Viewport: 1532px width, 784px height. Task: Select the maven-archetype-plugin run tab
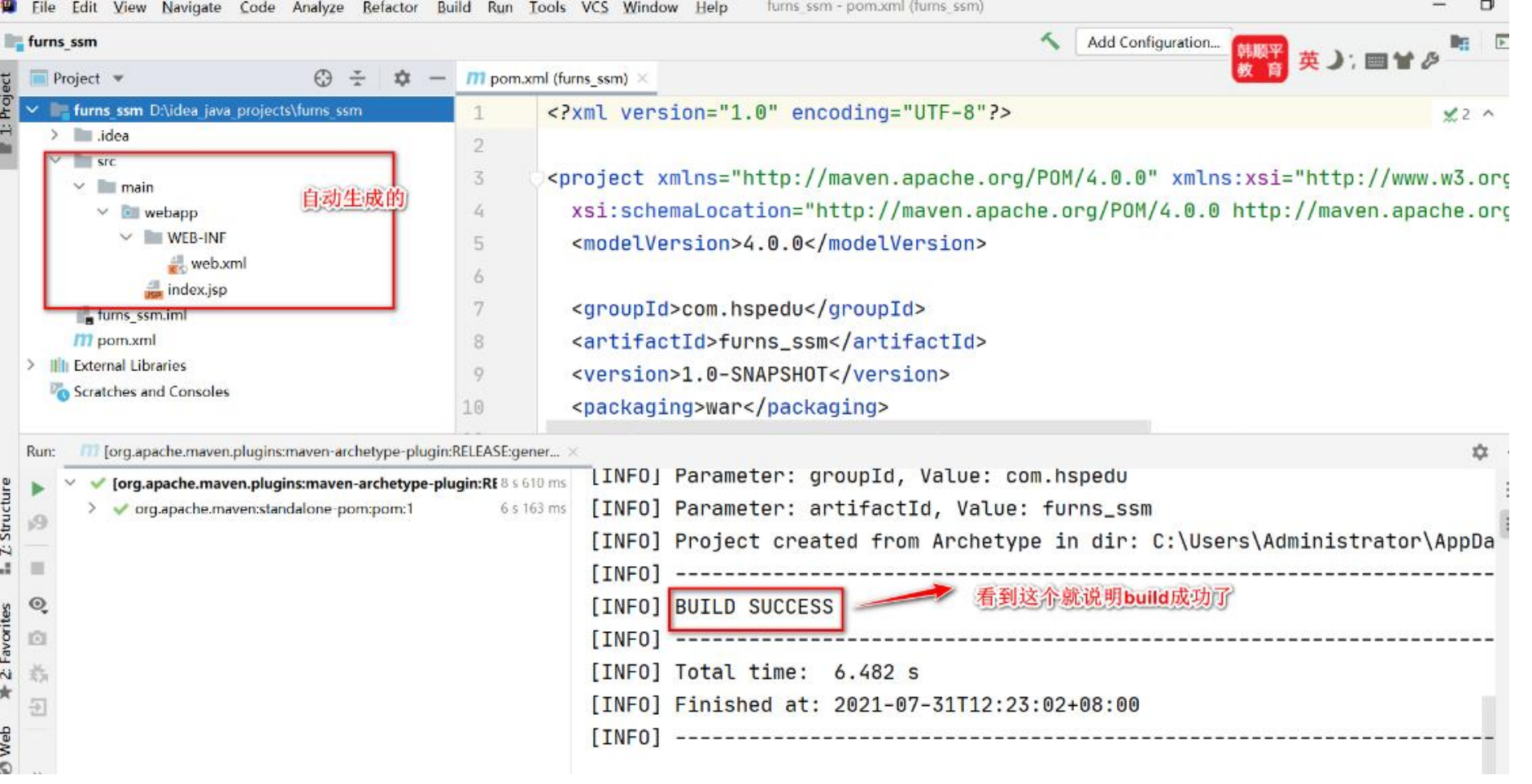pyautogui.click(x=321, y=451)
